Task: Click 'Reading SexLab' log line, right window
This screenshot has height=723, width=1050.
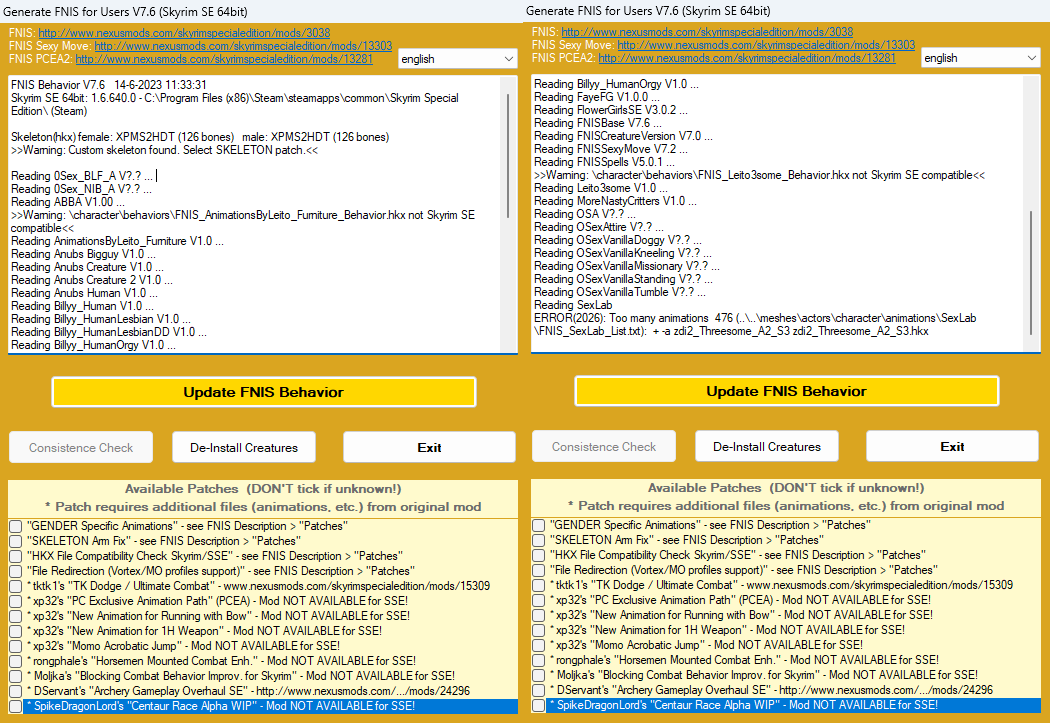Action: coord(573,305)
